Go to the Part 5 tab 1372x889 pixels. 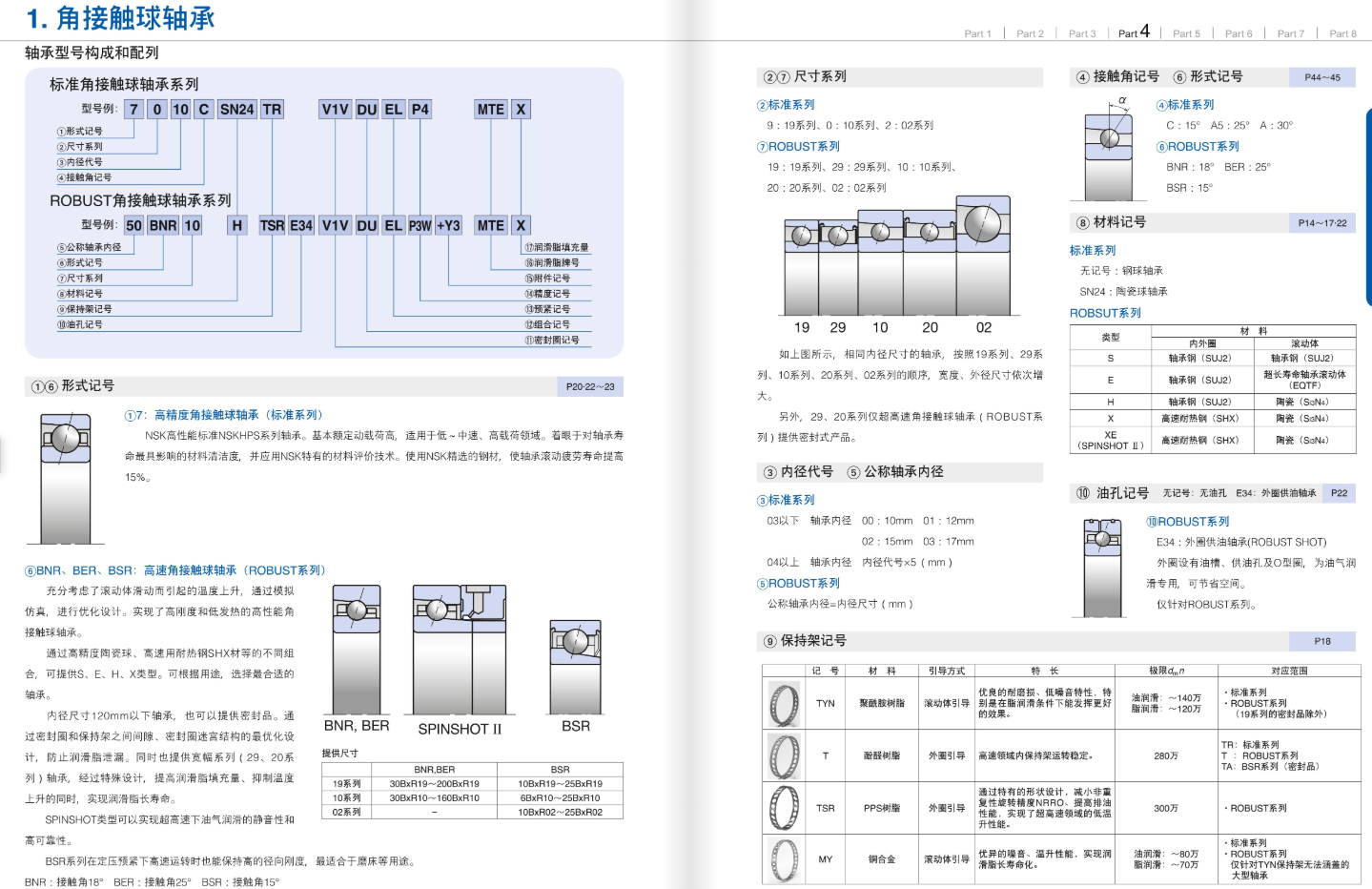tap(1186, 33)
